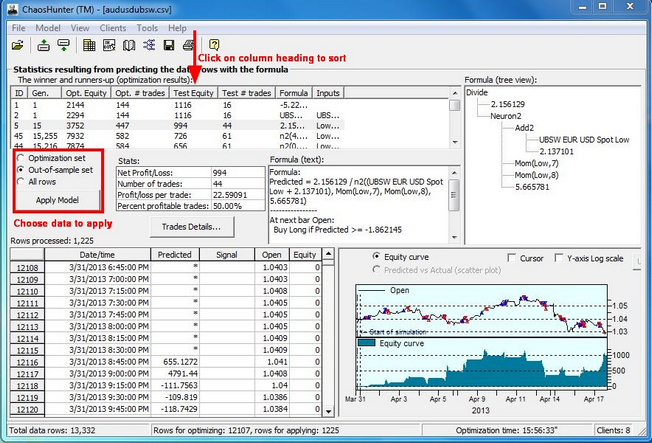Screen dimensions: 652x443
Task: Open the Clients menu
Action: [x=113, y=28]
